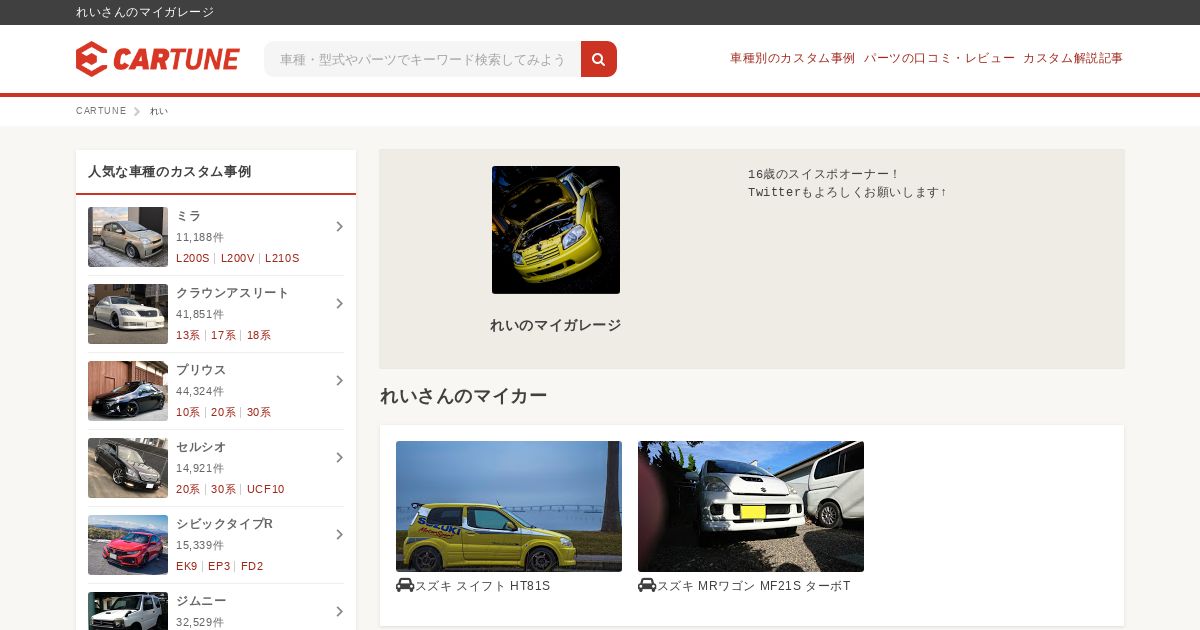Click the car icon beside スズキ MRワゴン MF21S
The image size is (1200, 630).
click(647, 585)
